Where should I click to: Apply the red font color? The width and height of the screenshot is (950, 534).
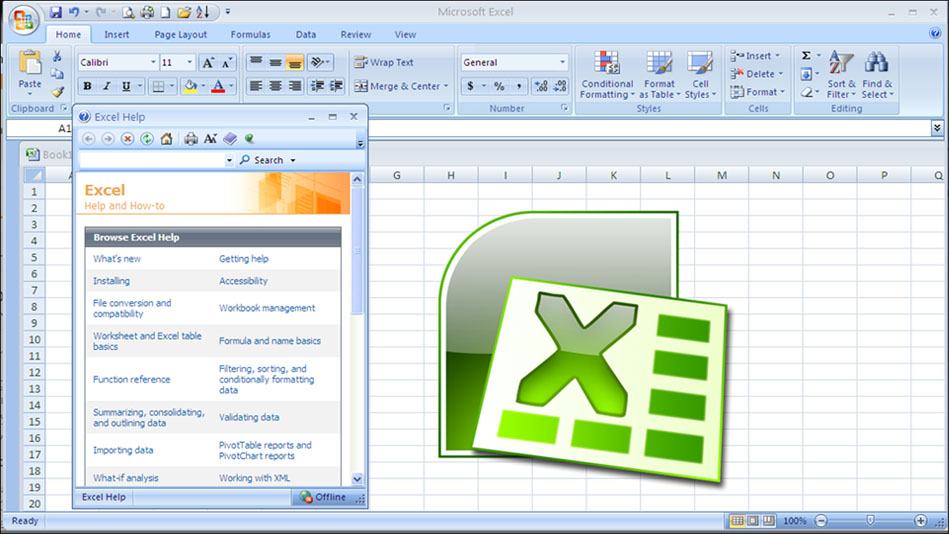click(x=218, y=86)
